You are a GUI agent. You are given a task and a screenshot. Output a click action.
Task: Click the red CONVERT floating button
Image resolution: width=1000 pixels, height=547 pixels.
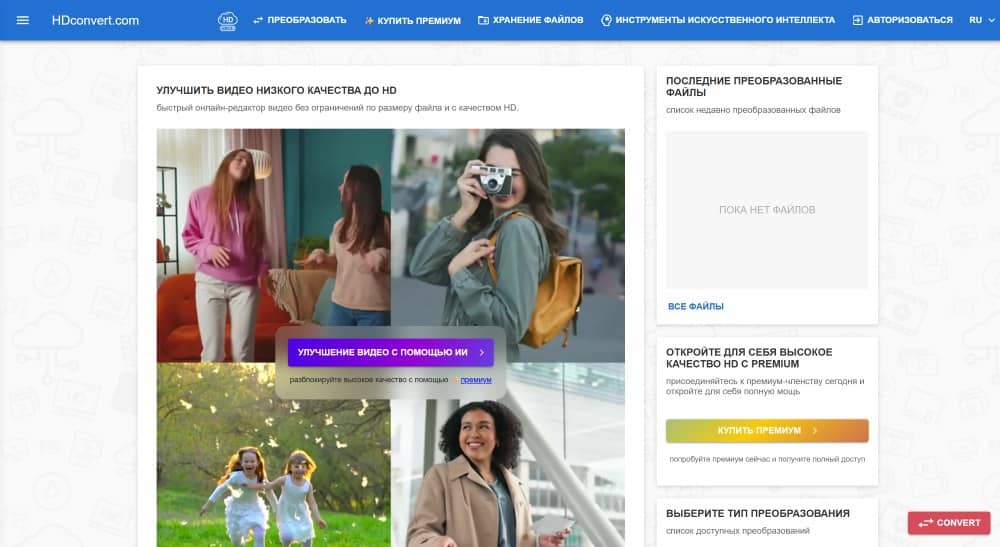[949, 523]
